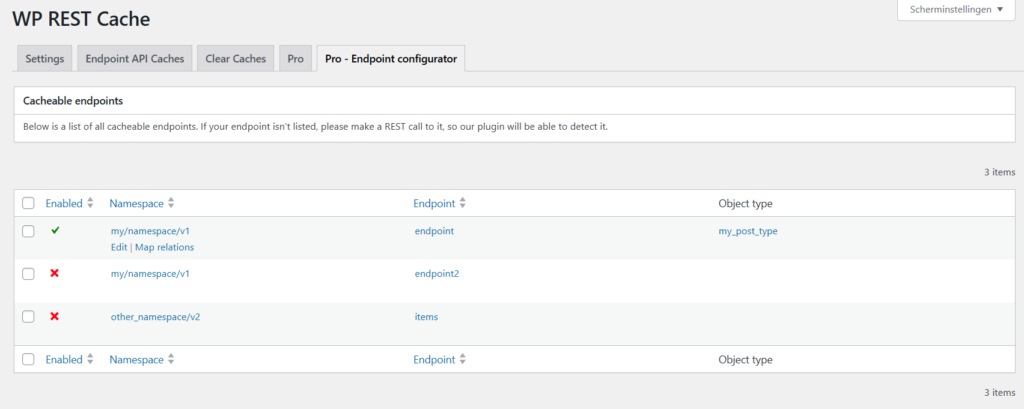Click sort arrows beside header Enabled
This screenshot has width=1024, height=409.
tap(90, 203)
